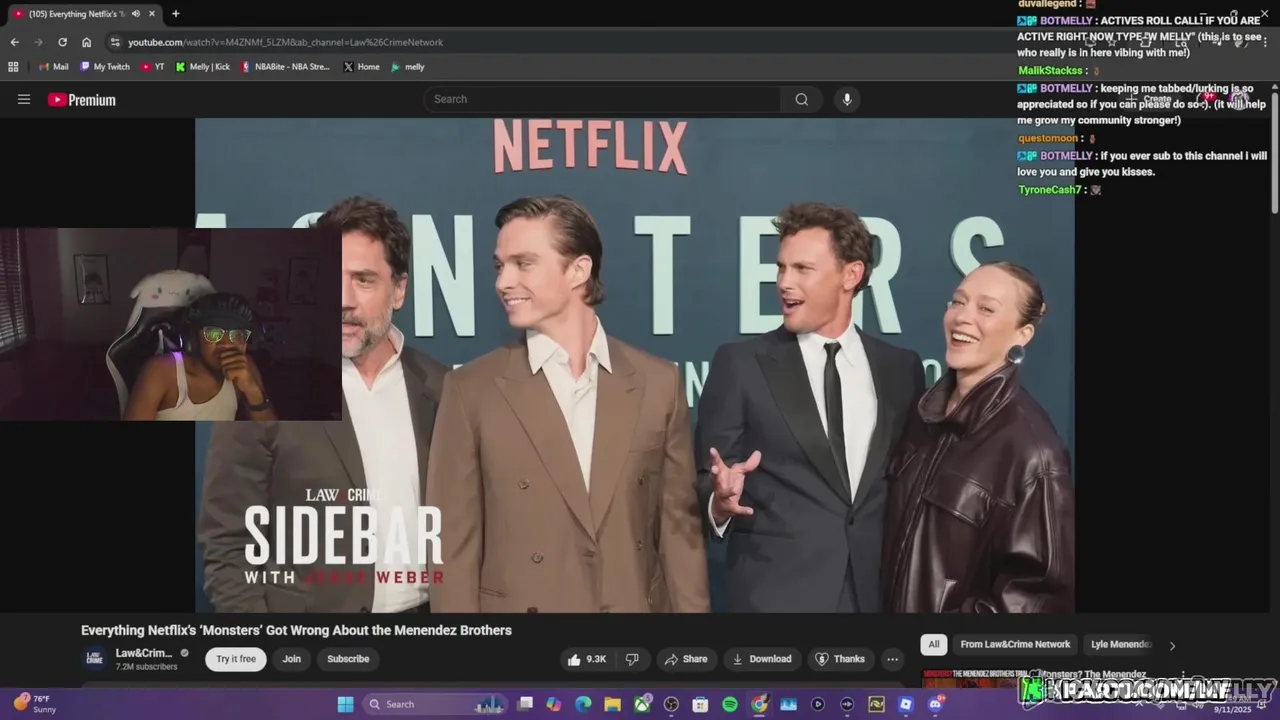The width and height of the screenshot is (1280, 720).
Task: Reload the page with the refresh icon
Action: point(62,42)
